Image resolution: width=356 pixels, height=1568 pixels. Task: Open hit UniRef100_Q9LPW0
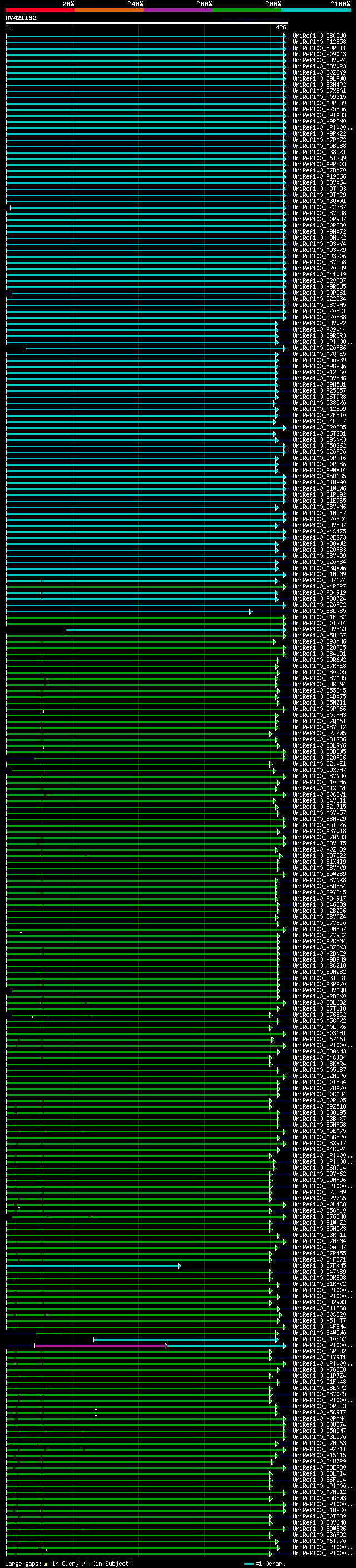[319, 78]
